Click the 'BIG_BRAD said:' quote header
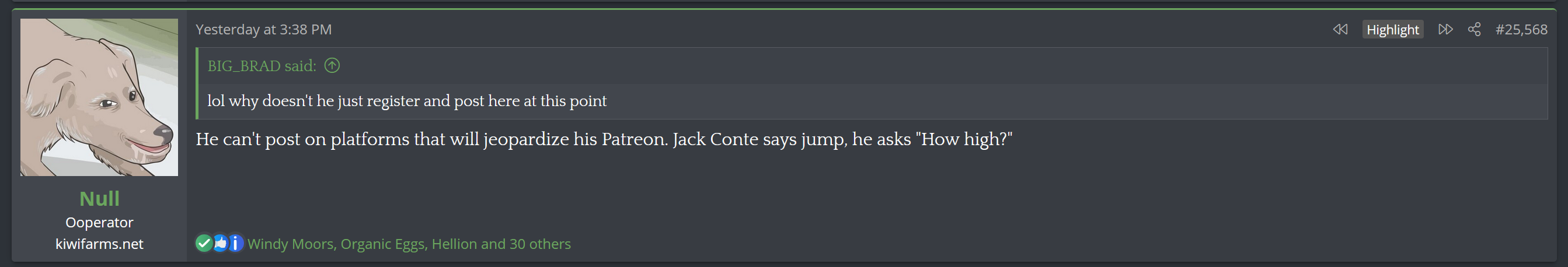This screenshot has height=267, width=1568. (262, 66)
